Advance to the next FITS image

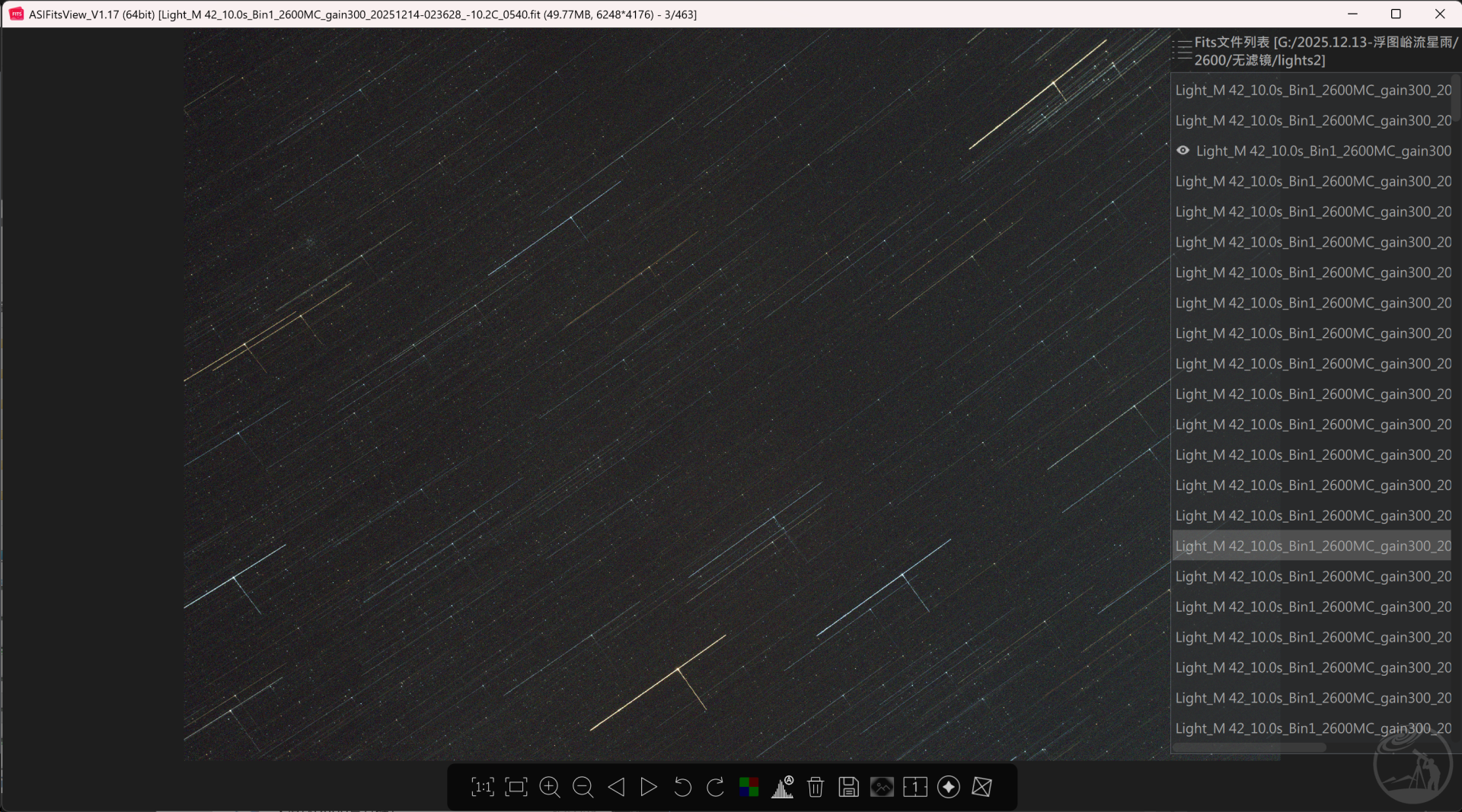(x=649, y=787)
